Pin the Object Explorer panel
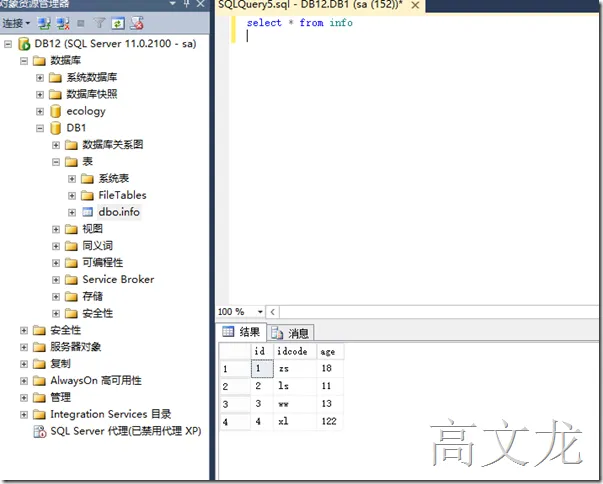The image size is (603, 484). pos(187,4)
